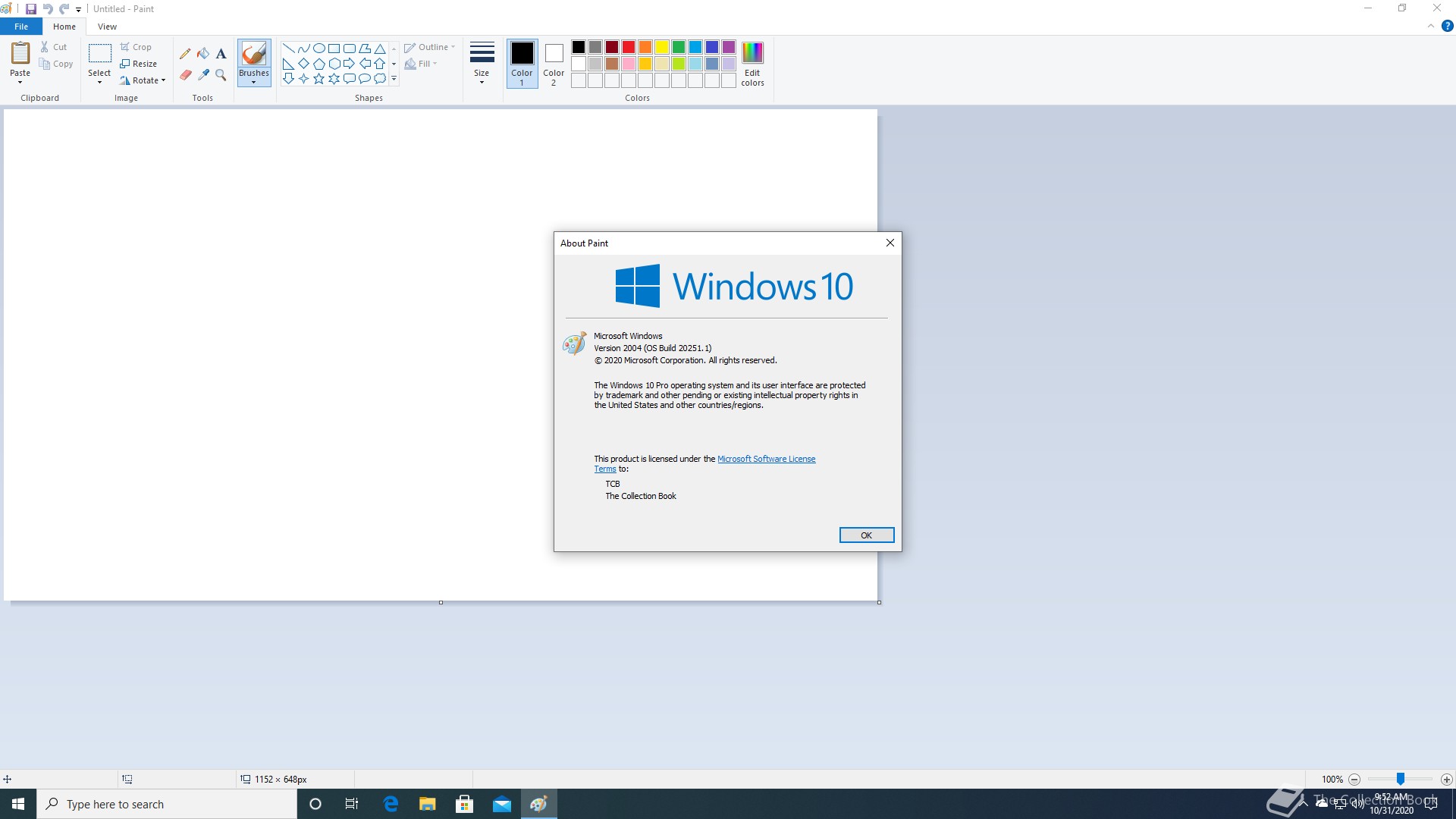Activate Color 1 selector

click(x=522, y=63)
